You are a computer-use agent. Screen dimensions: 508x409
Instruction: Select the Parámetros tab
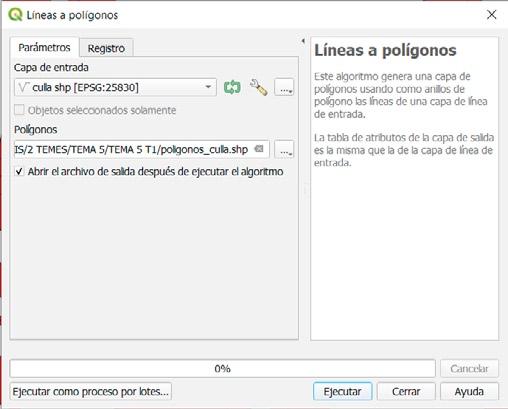[44, 47]
